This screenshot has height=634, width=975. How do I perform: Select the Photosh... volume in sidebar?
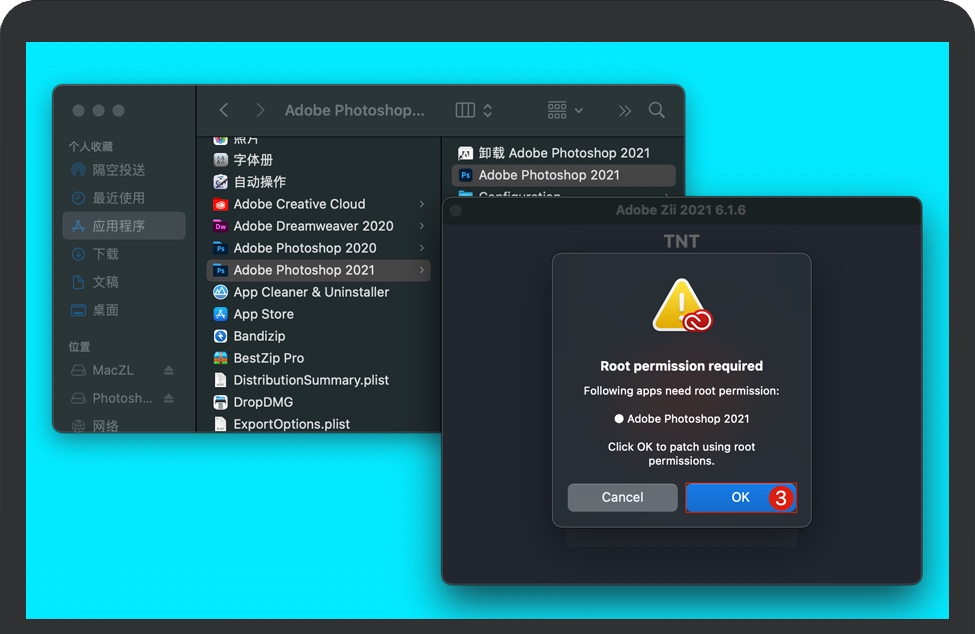pyautogui.click(x=113, y=398)
